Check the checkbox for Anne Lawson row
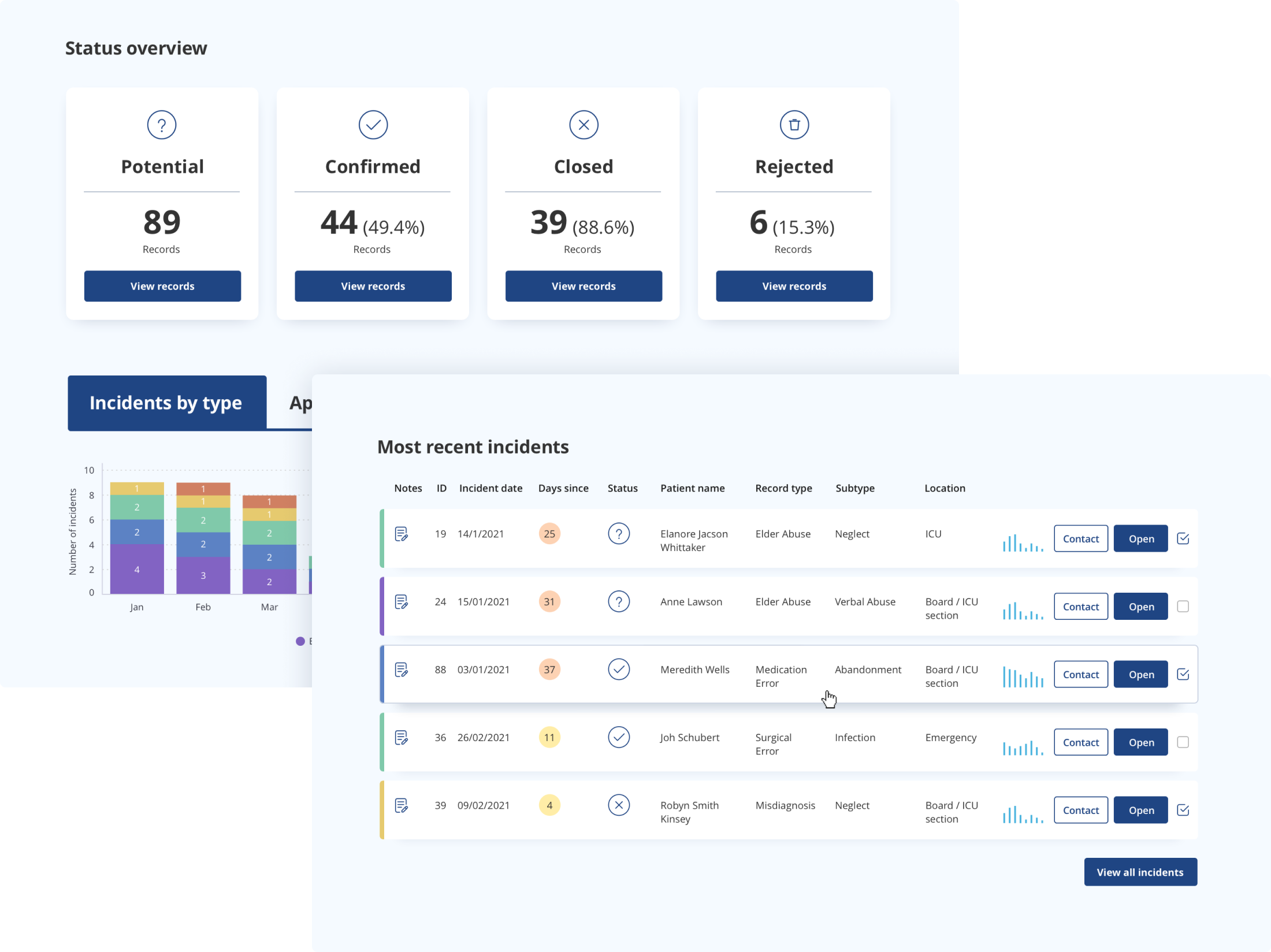The width and height of the screenshot is (1271, 952). click(x=1183, y=607)
